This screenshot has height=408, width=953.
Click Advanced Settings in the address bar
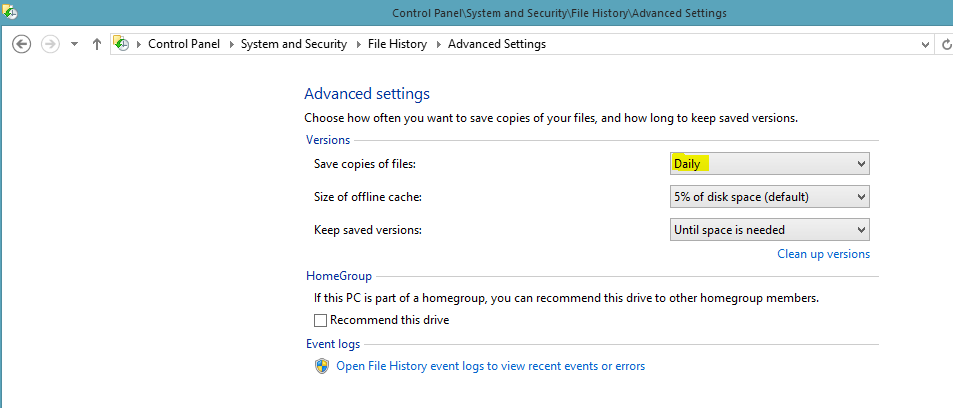(497, 44)
